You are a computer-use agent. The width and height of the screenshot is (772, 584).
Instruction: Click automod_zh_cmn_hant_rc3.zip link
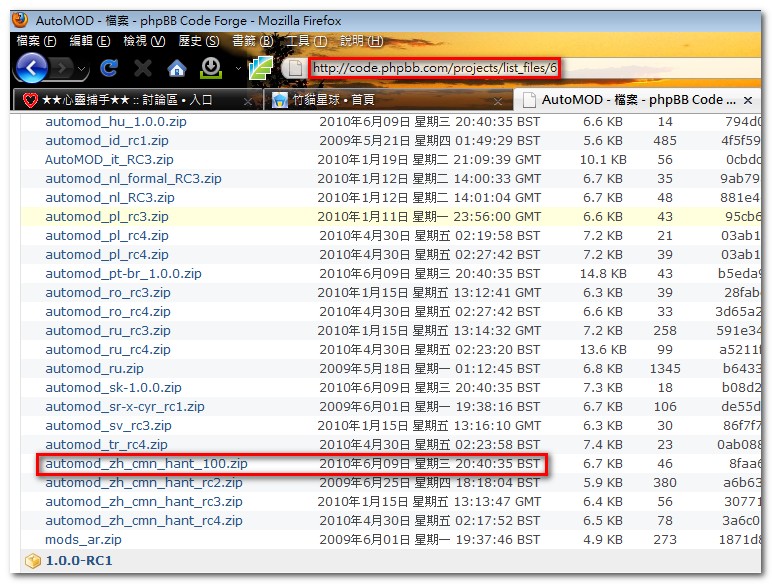[x=144, y=502]
